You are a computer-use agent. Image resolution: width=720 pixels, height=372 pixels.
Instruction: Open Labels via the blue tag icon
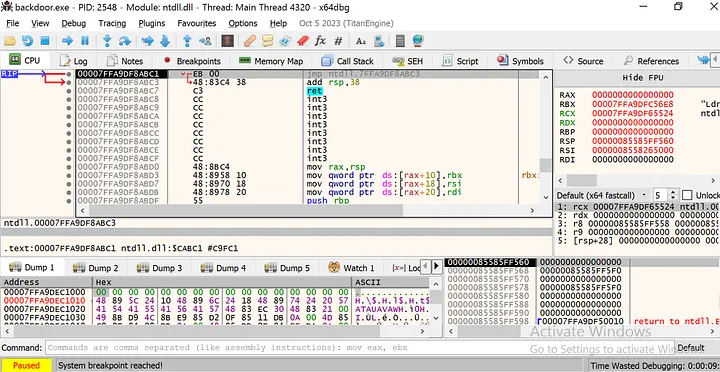pos(285,41)
